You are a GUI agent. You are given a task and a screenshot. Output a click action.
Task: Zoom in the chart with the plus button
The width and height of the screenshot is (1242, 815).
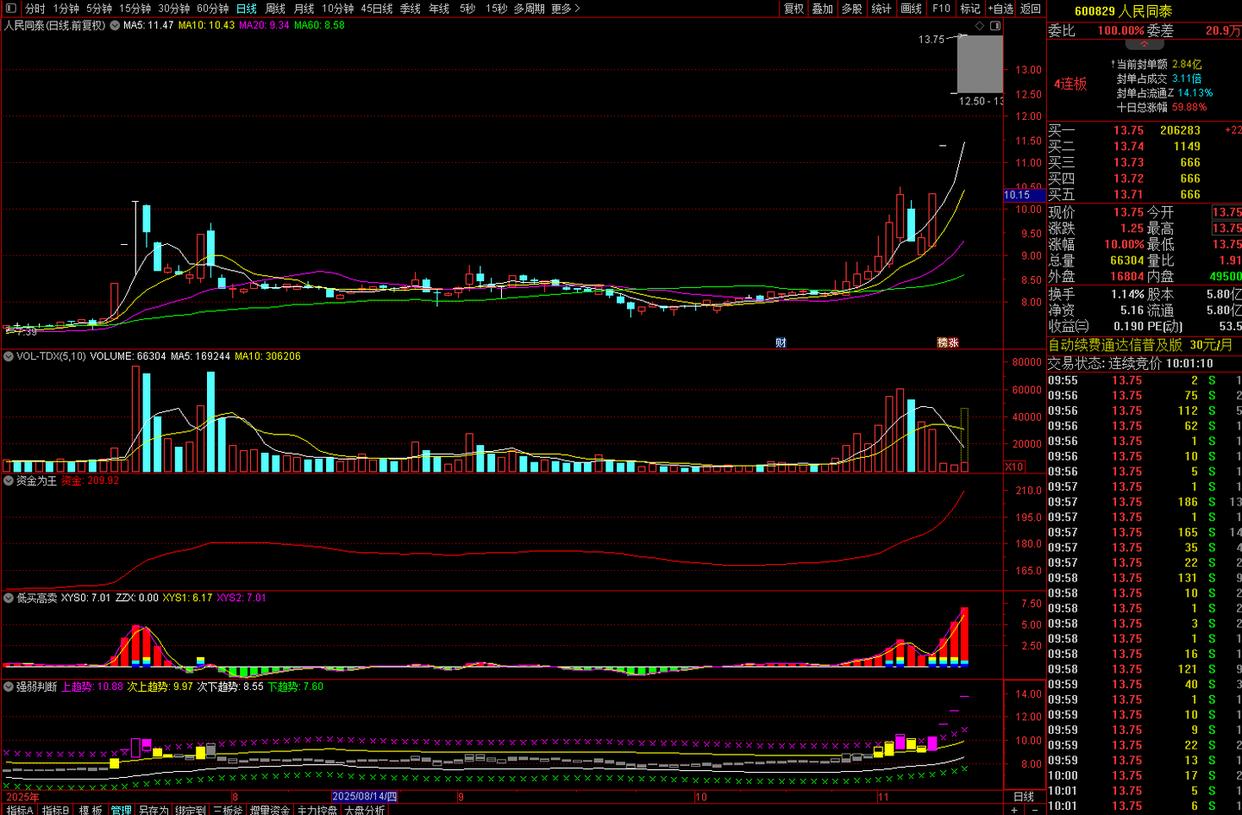coord(1014,810)
